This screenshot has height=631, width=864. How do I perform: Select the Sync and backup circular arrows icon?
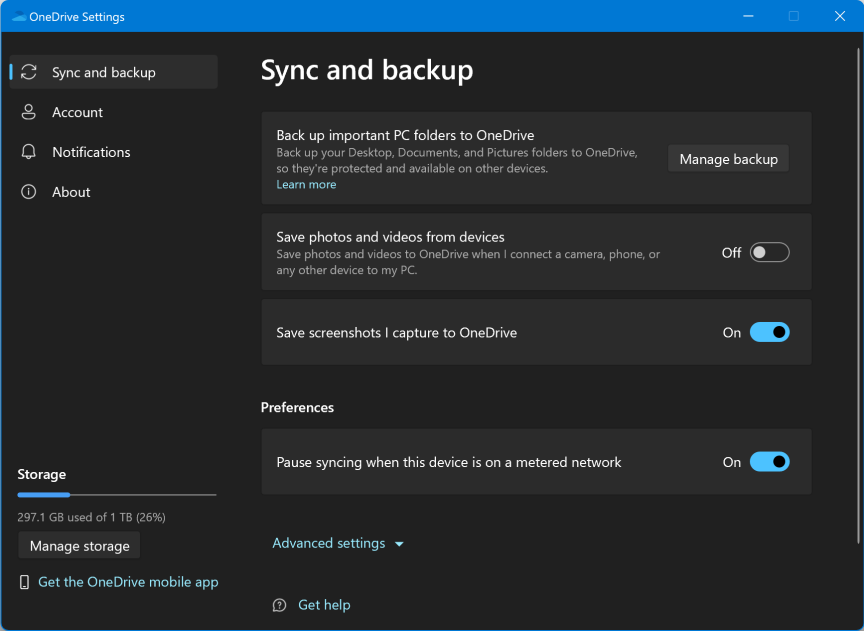28,71
